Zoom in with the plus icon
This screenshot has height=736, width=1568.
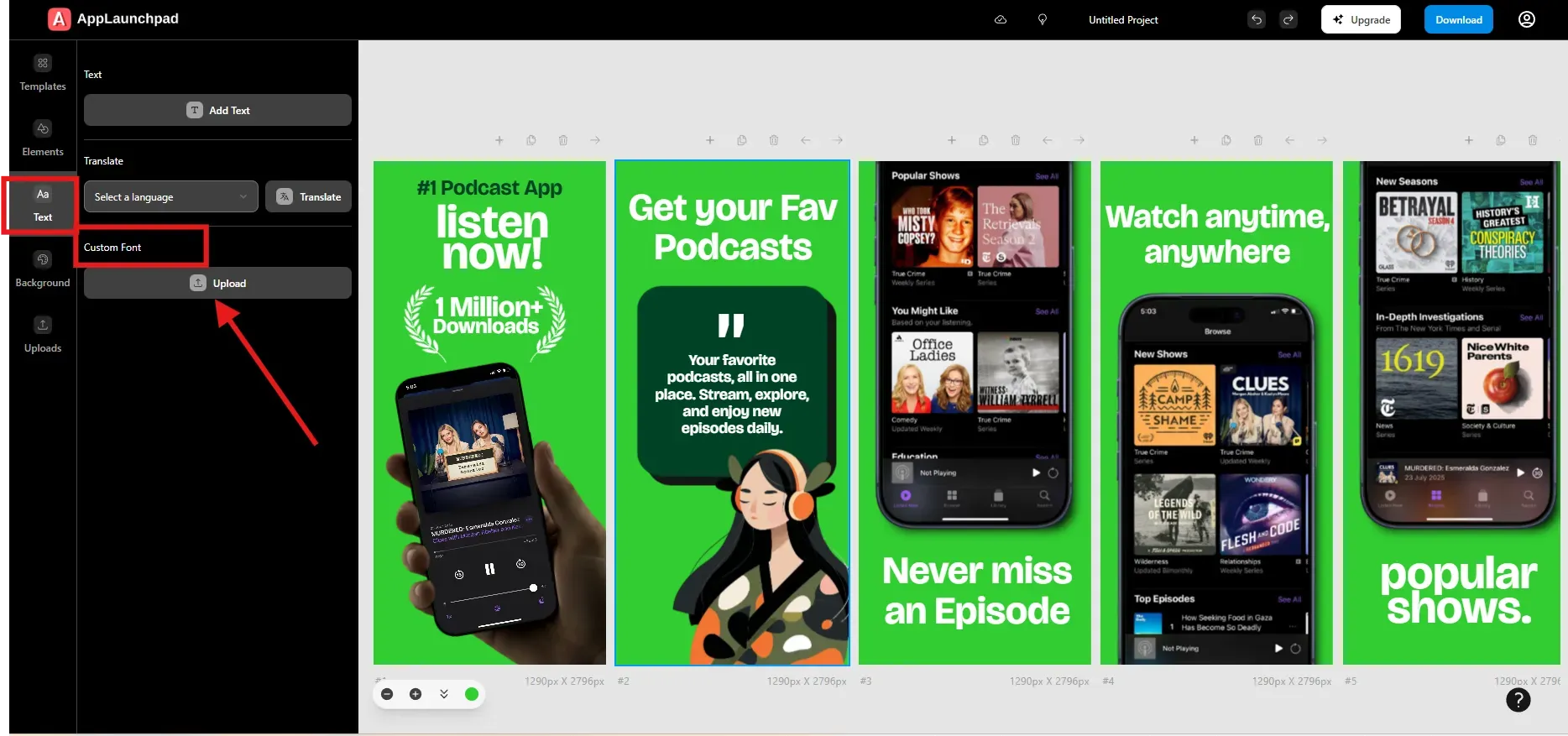tap(416, 694)
